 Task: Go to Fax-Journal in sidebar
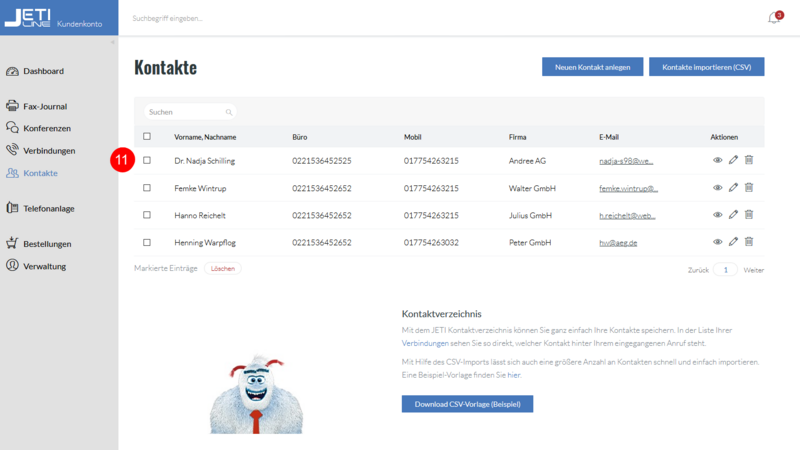45,106
